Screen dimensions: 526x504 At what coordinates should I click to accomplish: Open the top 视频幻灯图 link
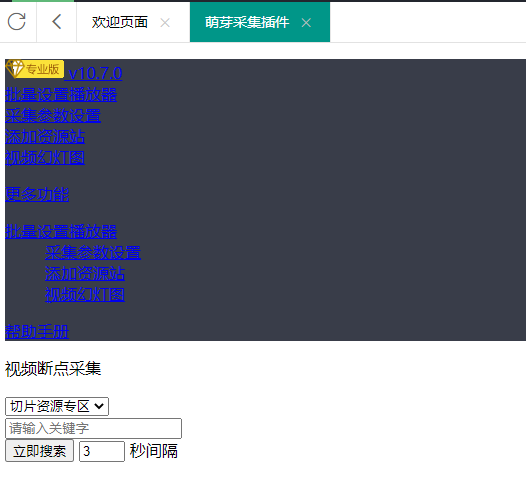(x=45, y=158)
